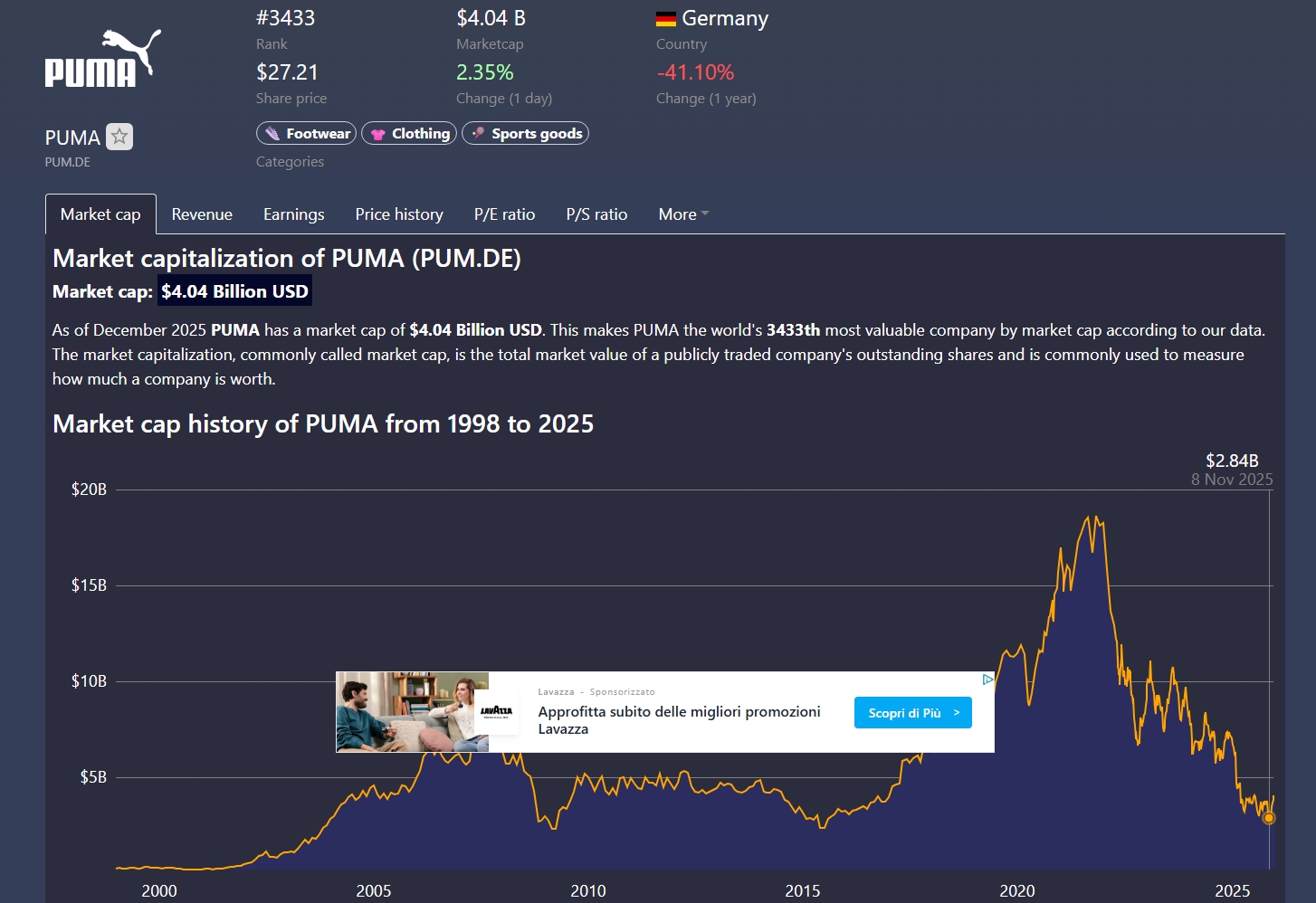Open the Price history tab

click(399, 214)
